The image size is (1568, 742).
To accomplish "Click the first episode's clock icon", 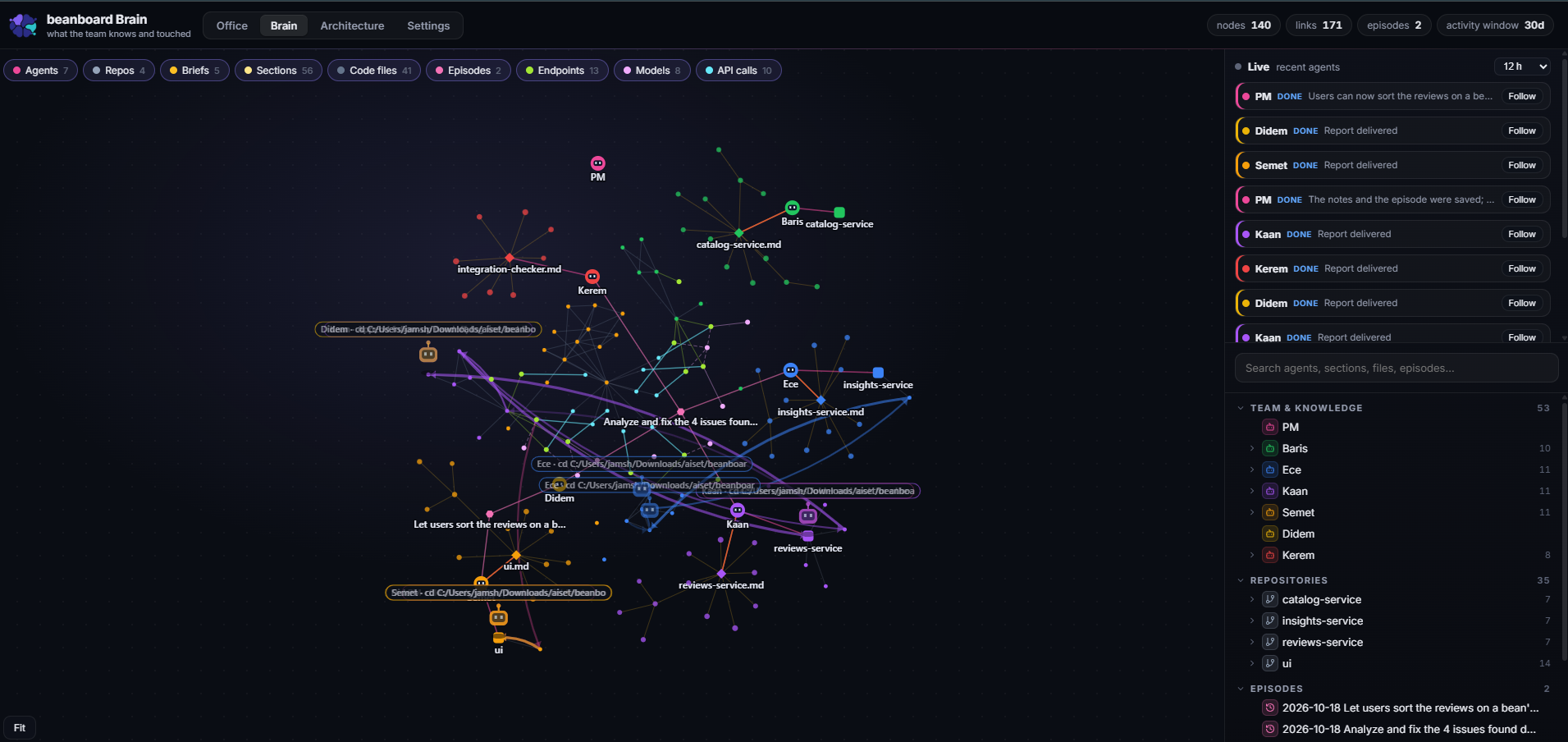I will tap(1270, 708).
